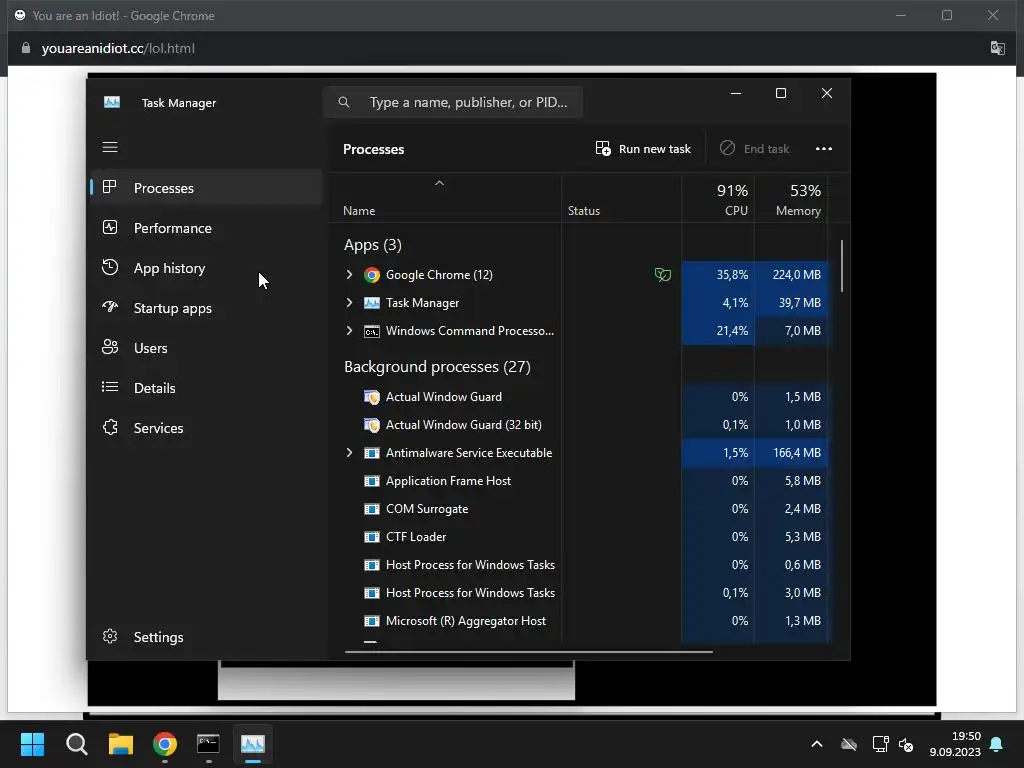The height and width of the screenshot is (768, 1024).
Task: Select the Processes icon in sidebar
Action: click(x=110, y=187)
